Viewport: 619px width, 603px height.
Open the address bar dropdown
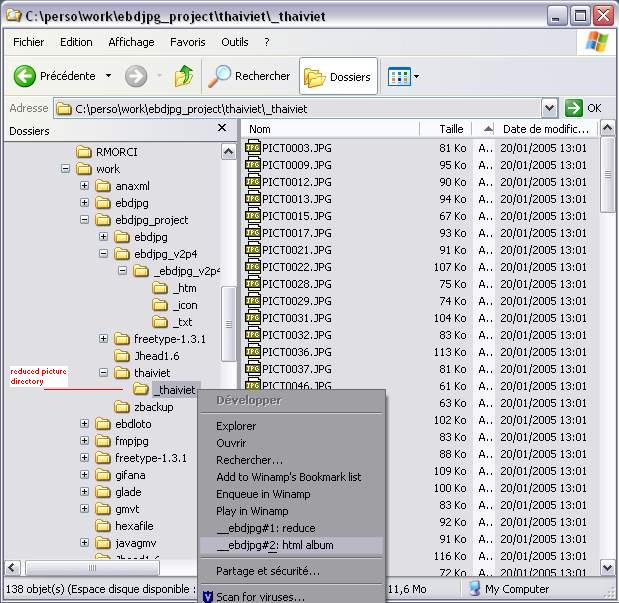click(549, 108)
